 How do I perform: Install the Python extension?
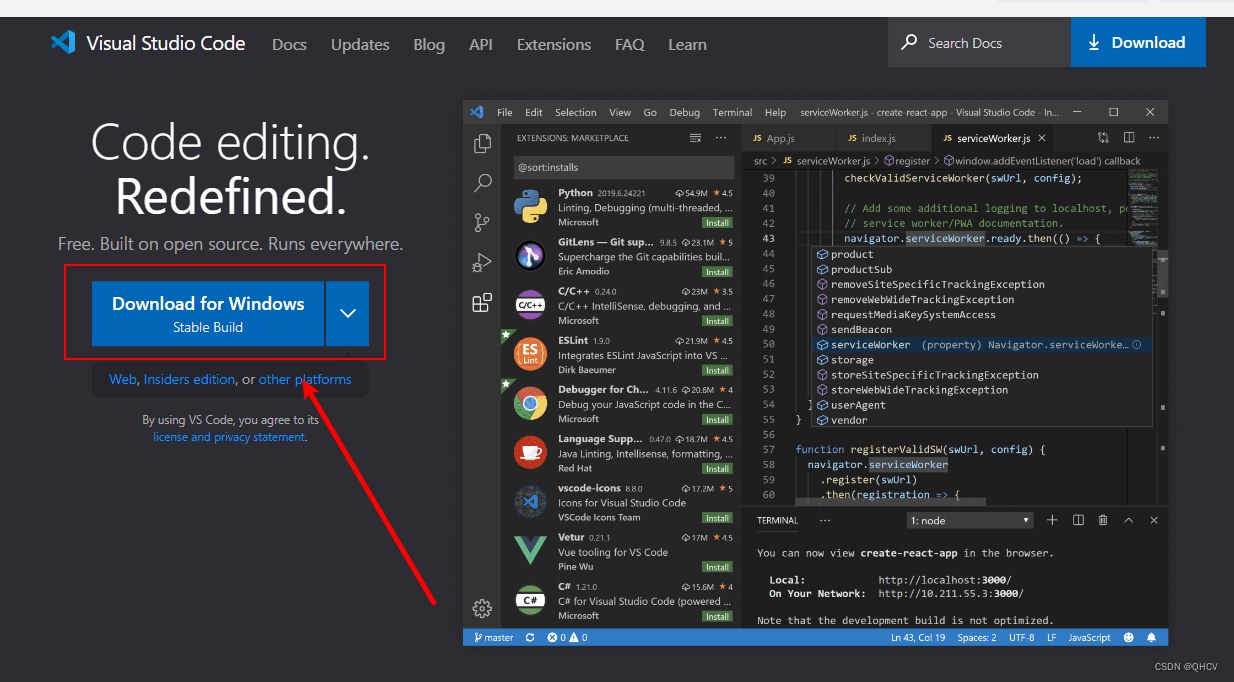pos(717,223)
